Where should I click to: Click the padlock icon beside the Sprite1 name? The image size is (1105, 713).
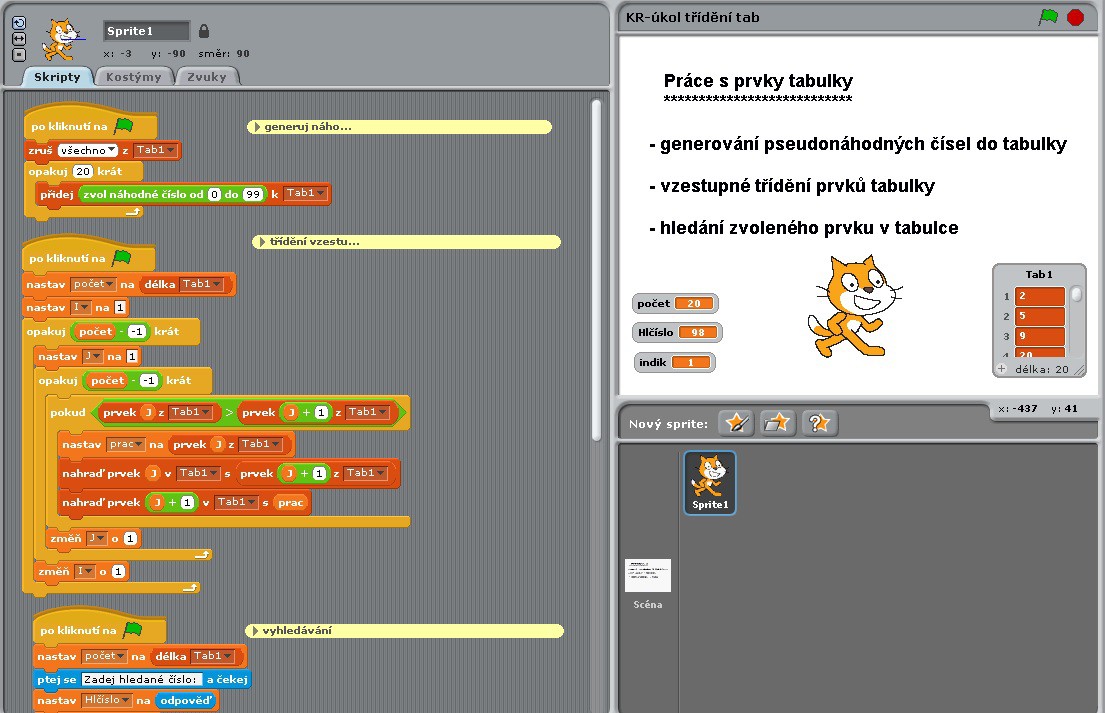pyautogui.click(x=204, y=31)
